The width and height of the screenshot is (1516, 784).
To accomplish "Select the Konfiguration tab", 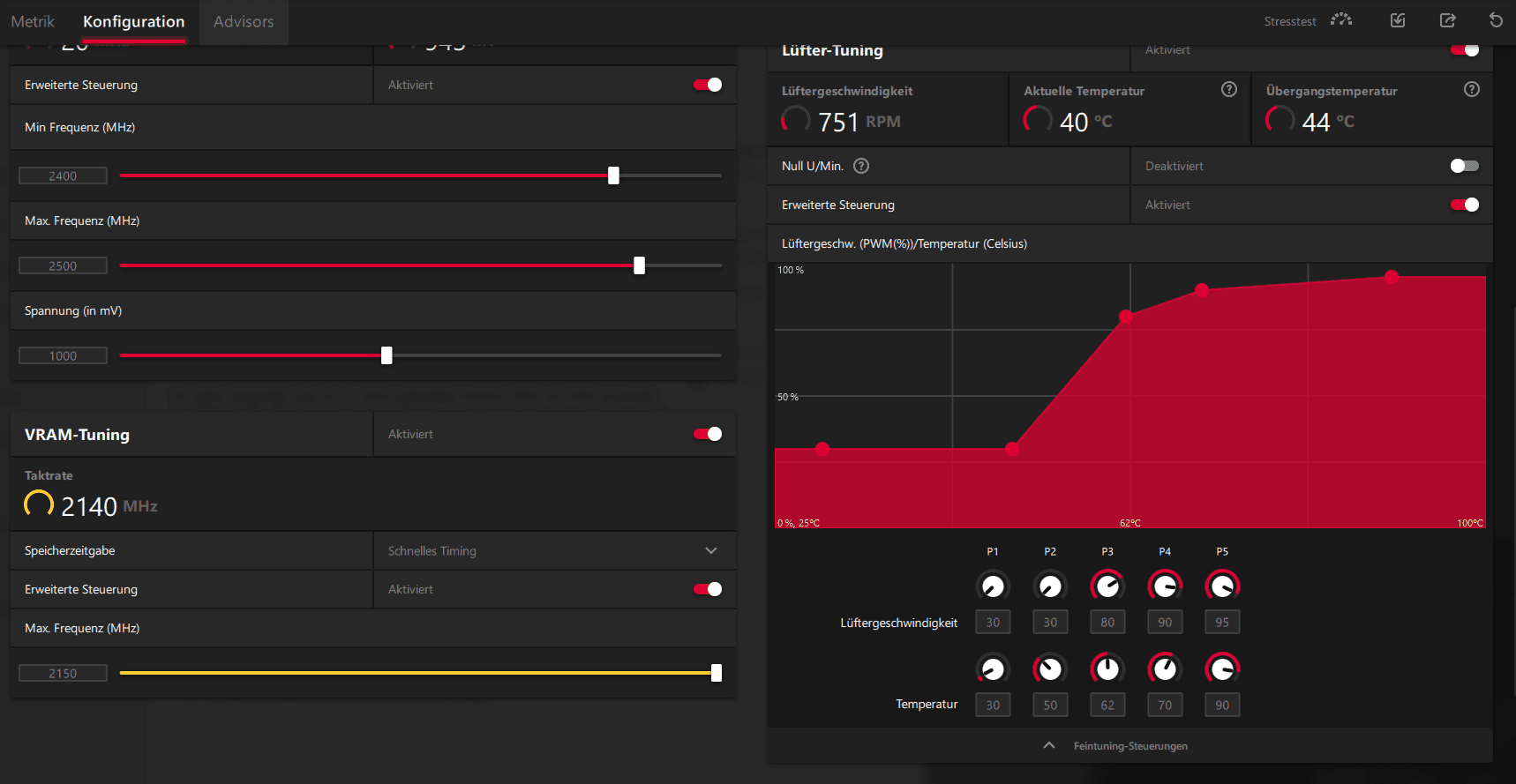I will [134, 21].
